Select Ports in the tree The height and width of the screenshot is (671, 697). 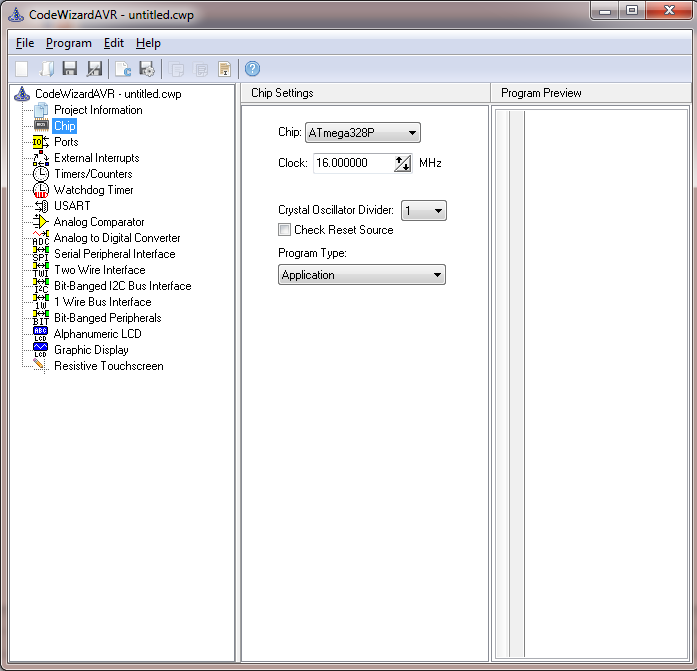(66, 142)
